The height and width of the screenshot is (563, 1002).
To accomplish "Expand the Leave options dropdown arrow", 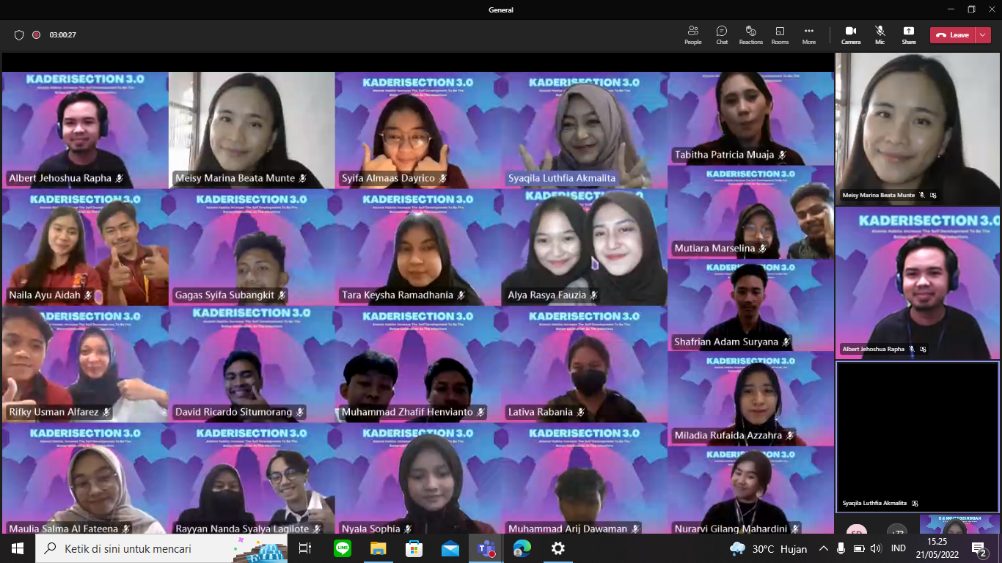I will pyautogui.click(x=983, y=35).
